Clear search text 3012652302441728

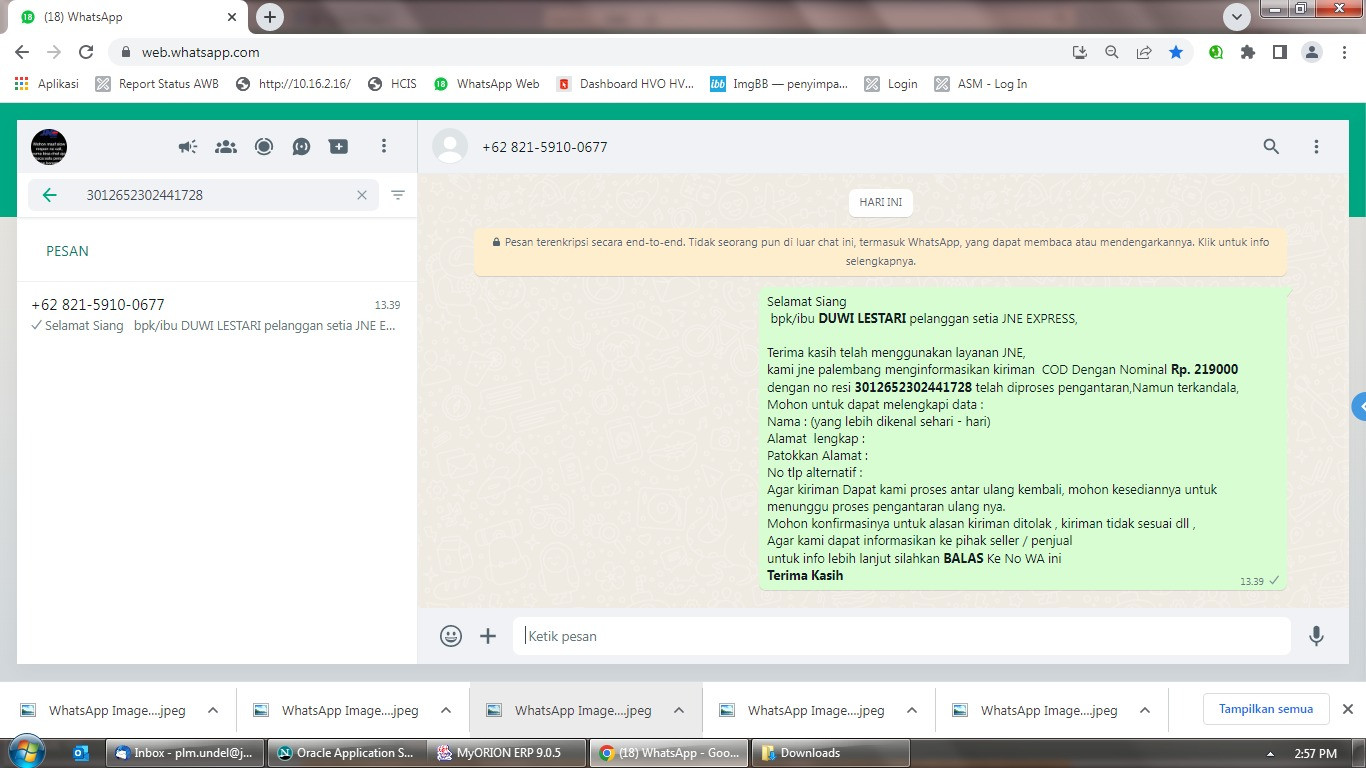click(362, 195)
